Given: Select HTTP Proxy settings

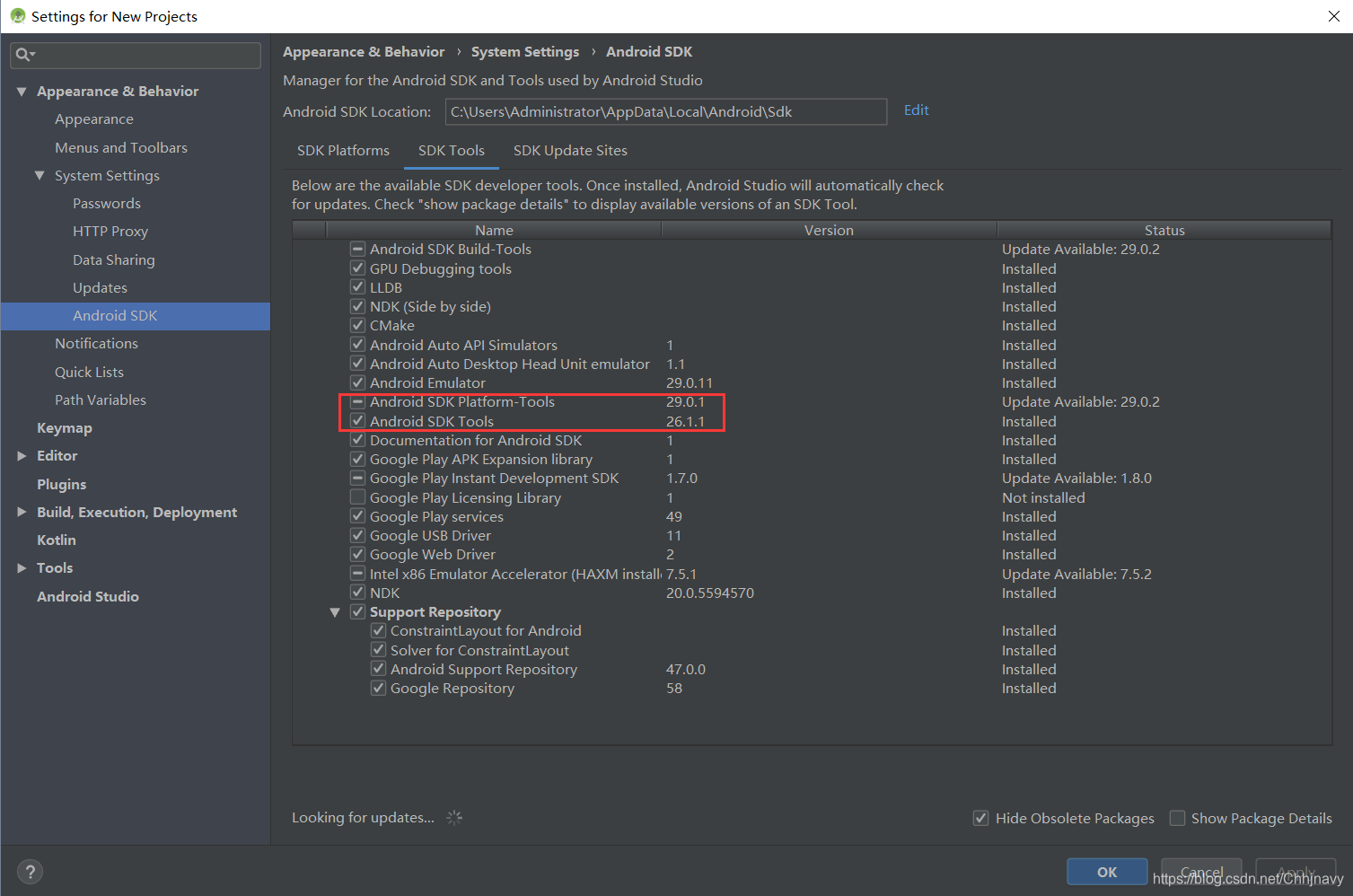Looking at the screenshot, I should click(x=110, y=232).
